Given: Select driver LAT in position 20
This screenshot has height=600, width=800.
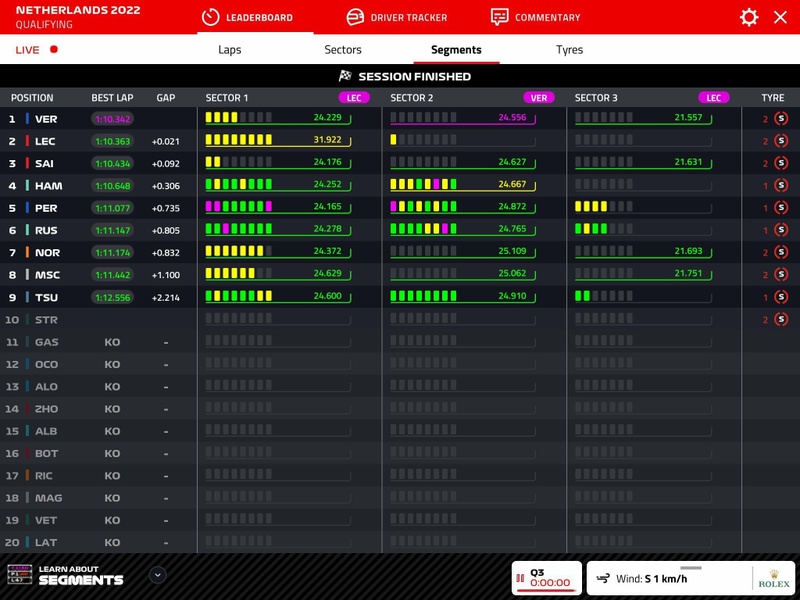Looking at the screenshot, I should click(x=46, y=542).
